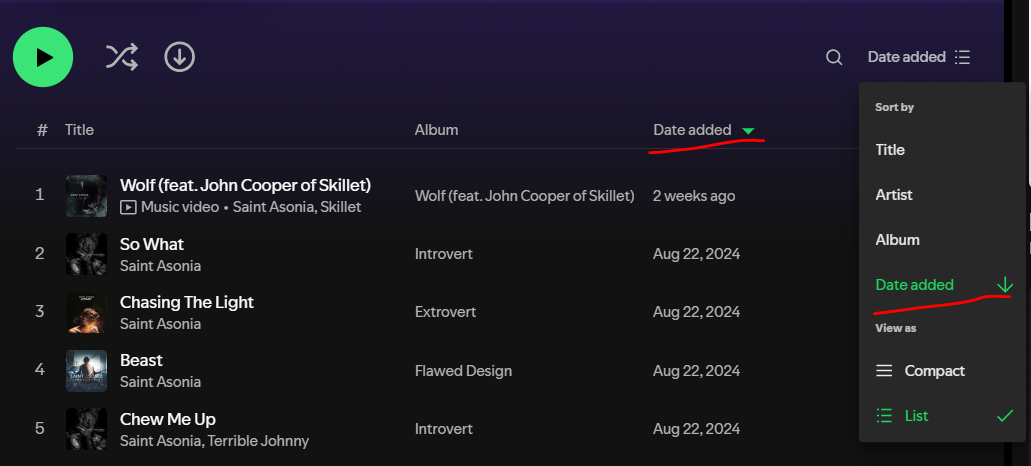
Task: Open the Introvert album link for So What
Action: [444, 254]
